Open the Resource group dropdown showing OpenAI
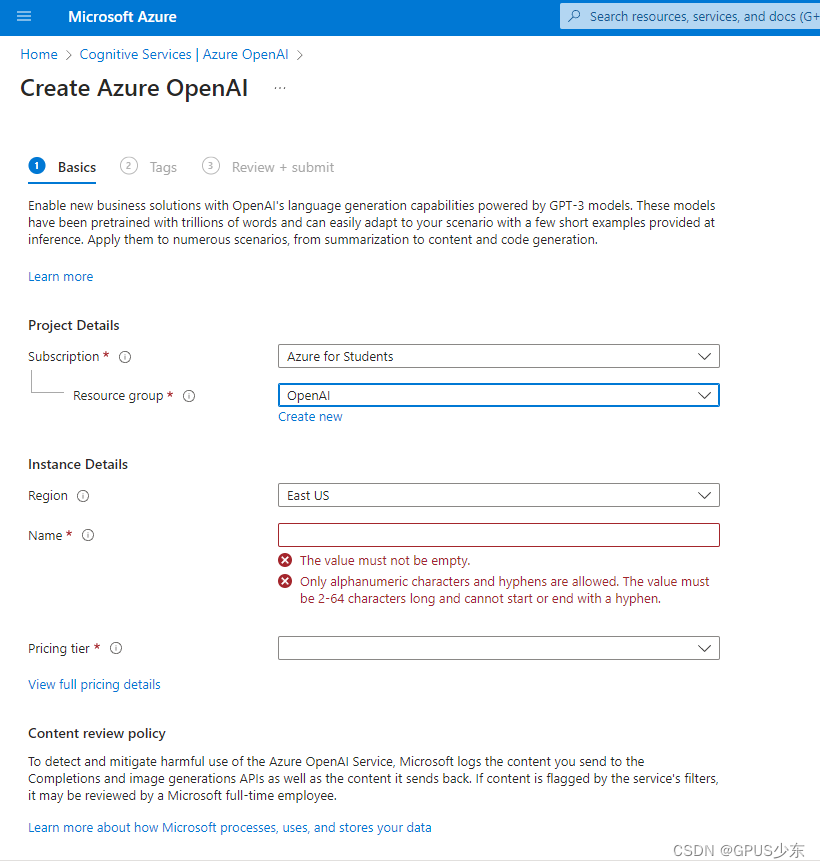Screen dimensions: 820x868 click(x=498, y=395)
